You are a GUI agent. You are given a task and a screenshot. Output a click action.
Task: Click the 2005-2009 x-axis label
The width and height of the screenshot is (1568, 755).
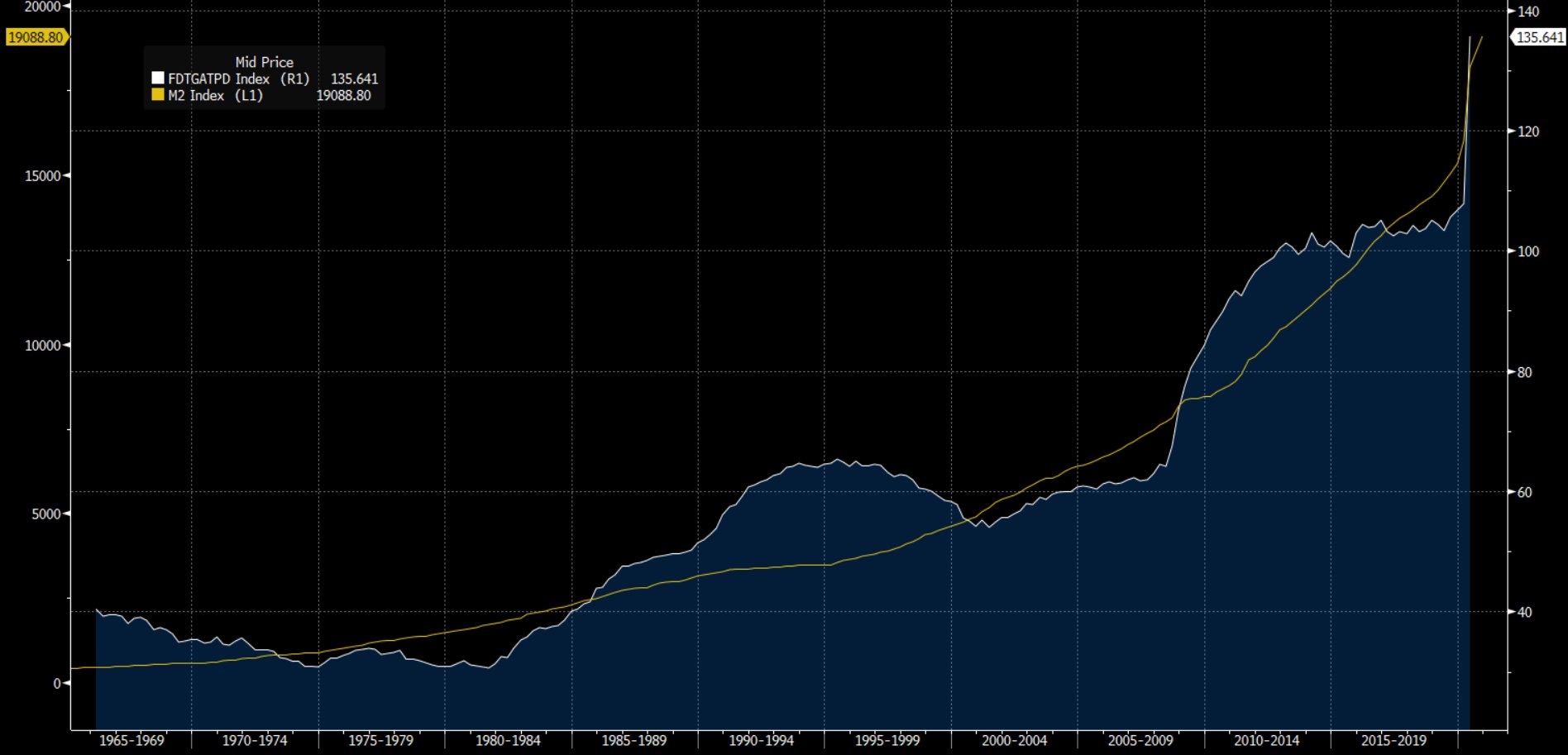pos(1140,740)
